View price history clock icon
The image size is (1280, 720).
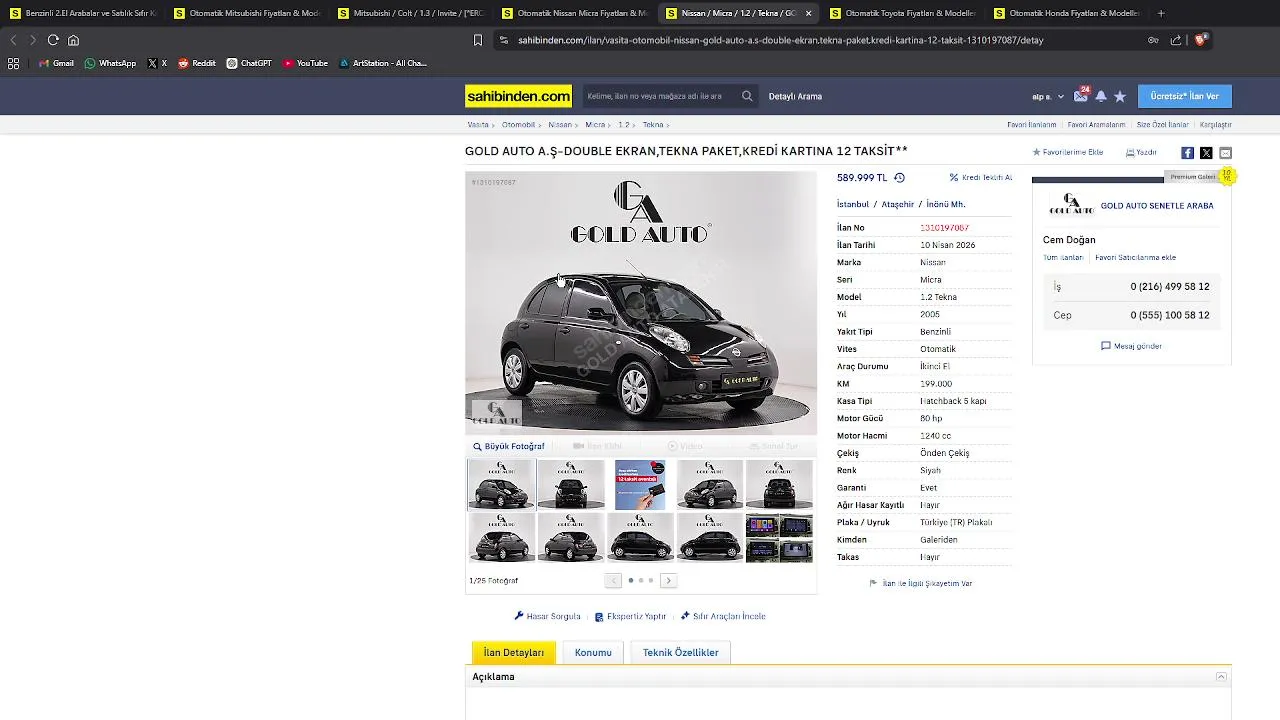coord(899,177)
